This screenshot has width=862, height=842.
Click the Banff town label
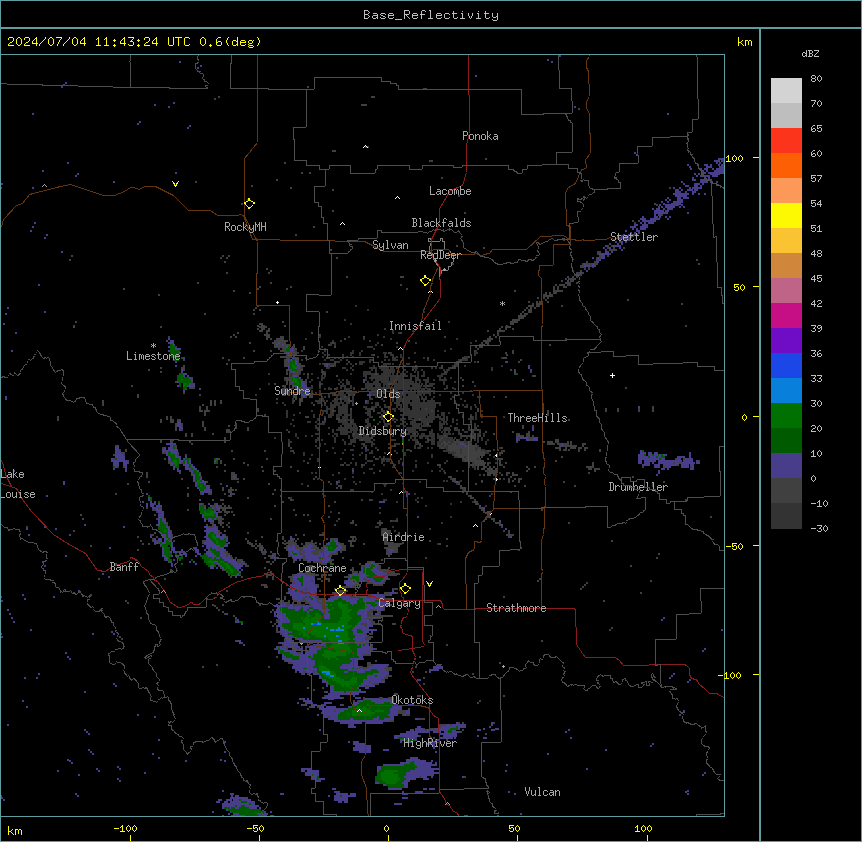click(x=124, y=567)
